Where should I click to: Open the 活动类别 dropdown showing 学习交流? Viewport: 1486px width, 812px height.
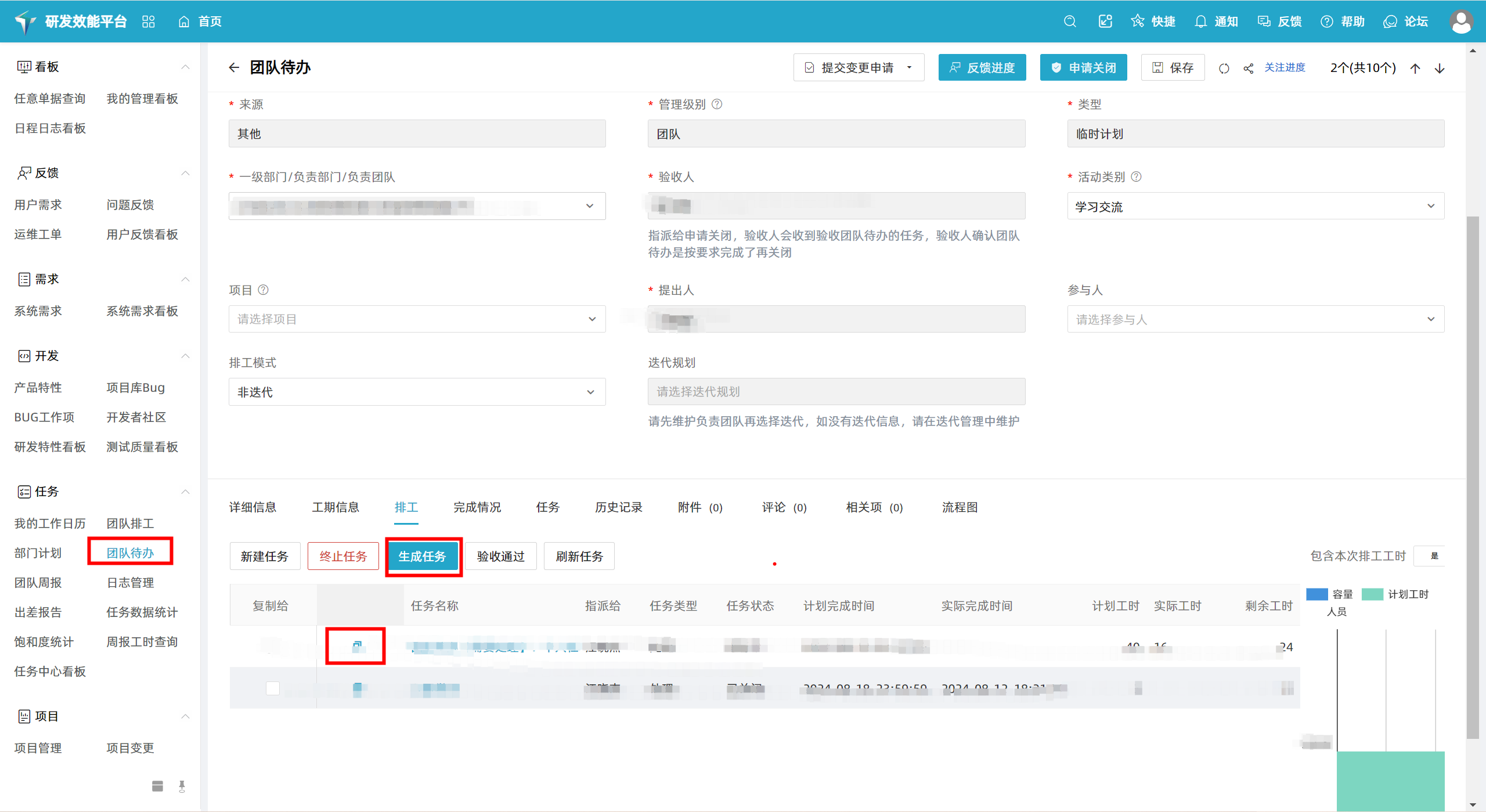pyautogui.click(x=1255, y=206)
